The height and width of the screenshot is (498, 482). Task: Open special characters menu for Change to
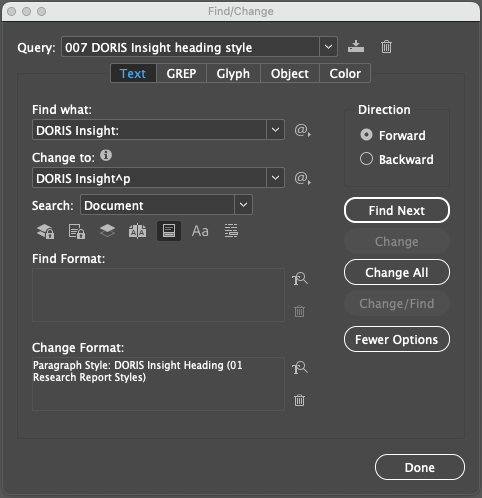pyautogui.click(x=302, y=178)
